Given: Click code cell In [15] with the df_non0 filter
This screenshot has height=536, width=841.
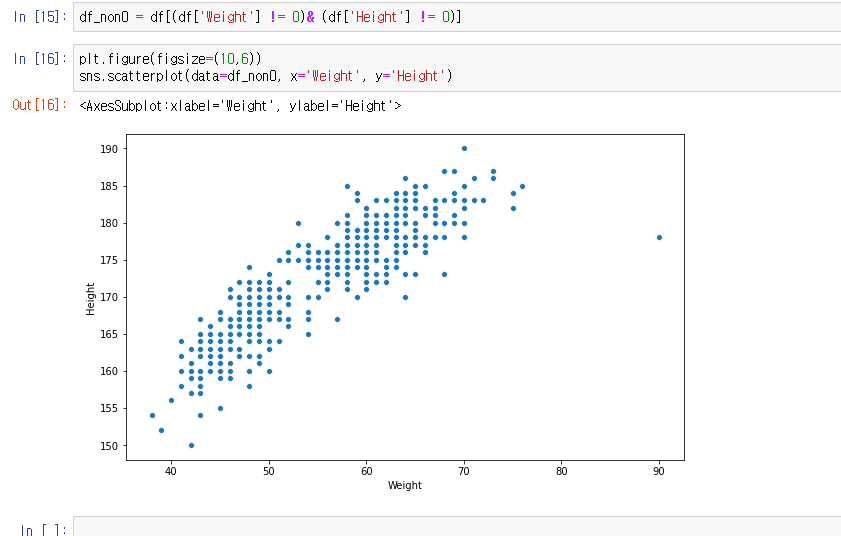Looking at the screenshot, I should coord(457,17).
